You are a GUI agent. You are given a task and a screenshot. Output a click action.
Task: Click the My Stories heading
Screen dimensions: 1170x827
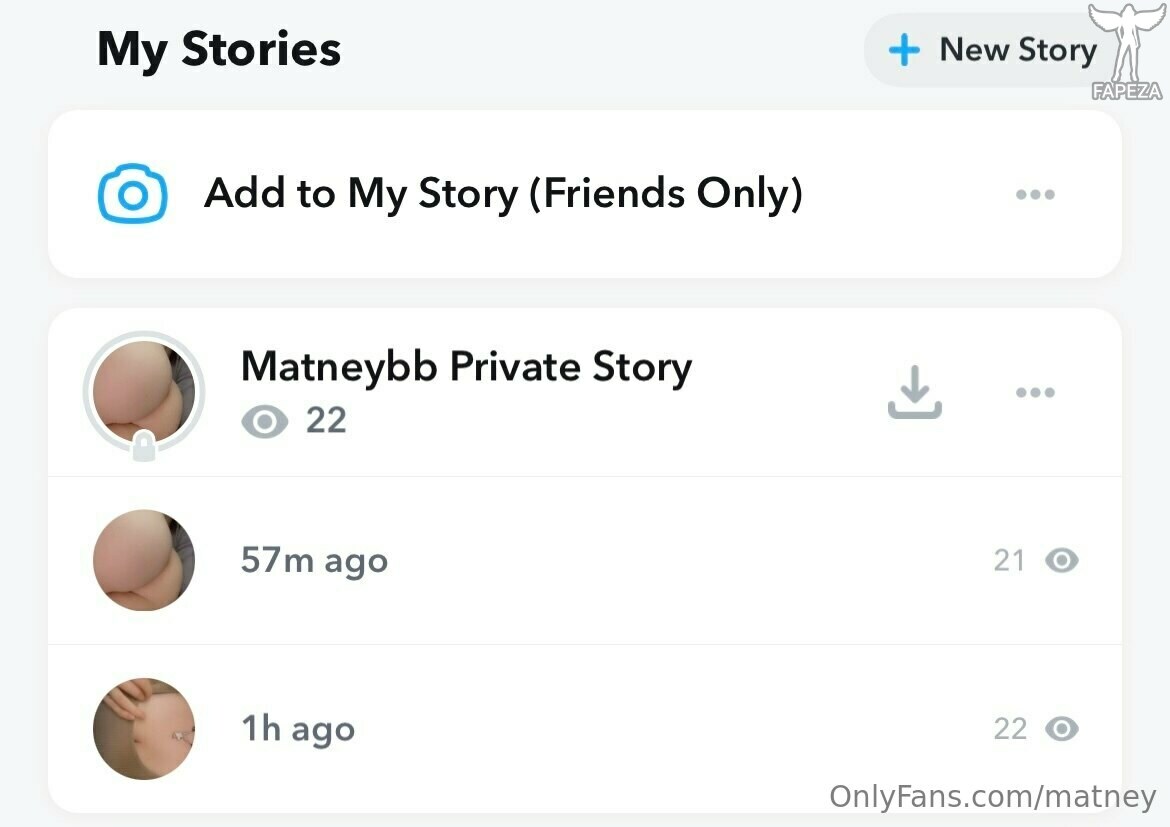click(x=219, y=50)
